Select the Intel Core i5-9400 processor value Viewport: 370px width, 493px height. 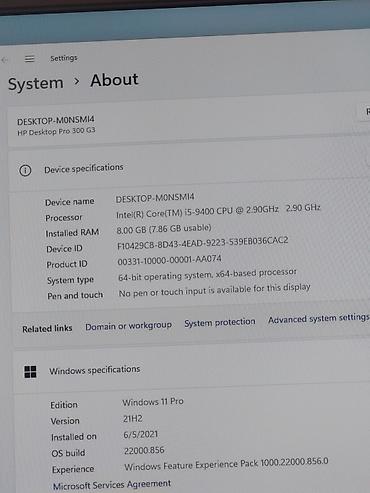pyautogui.click(x=218, y=211)
